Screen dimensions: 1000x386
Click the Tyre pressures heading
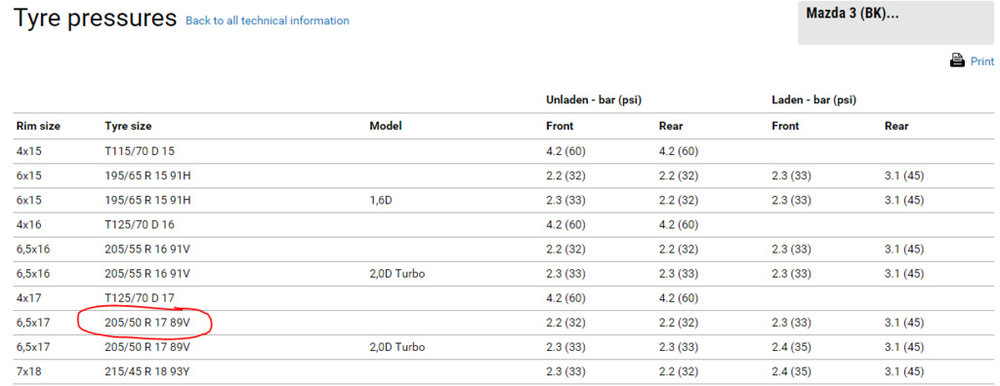94,19
